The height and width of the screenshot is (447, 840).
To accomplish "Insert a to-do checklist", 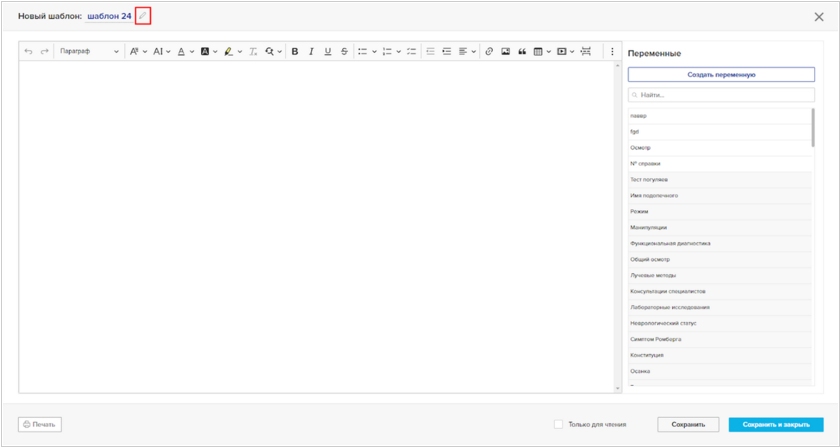I will [411, 51].
